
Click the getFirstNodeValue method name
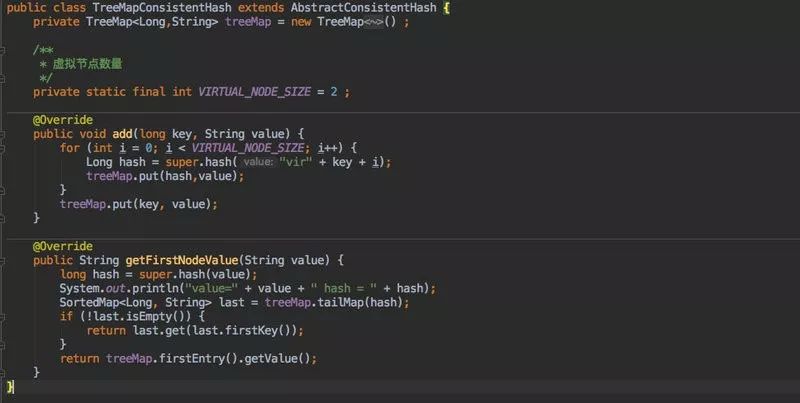[x=182, y=260]
